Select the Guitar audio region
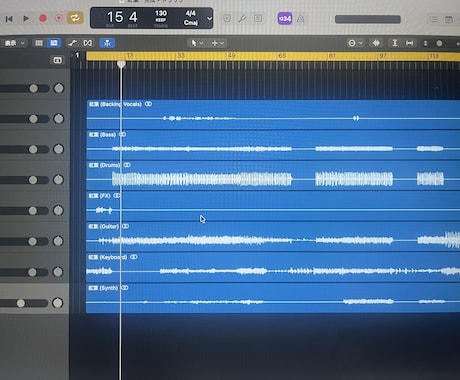Viewport: 460px width, 380px height. (273, 237)
